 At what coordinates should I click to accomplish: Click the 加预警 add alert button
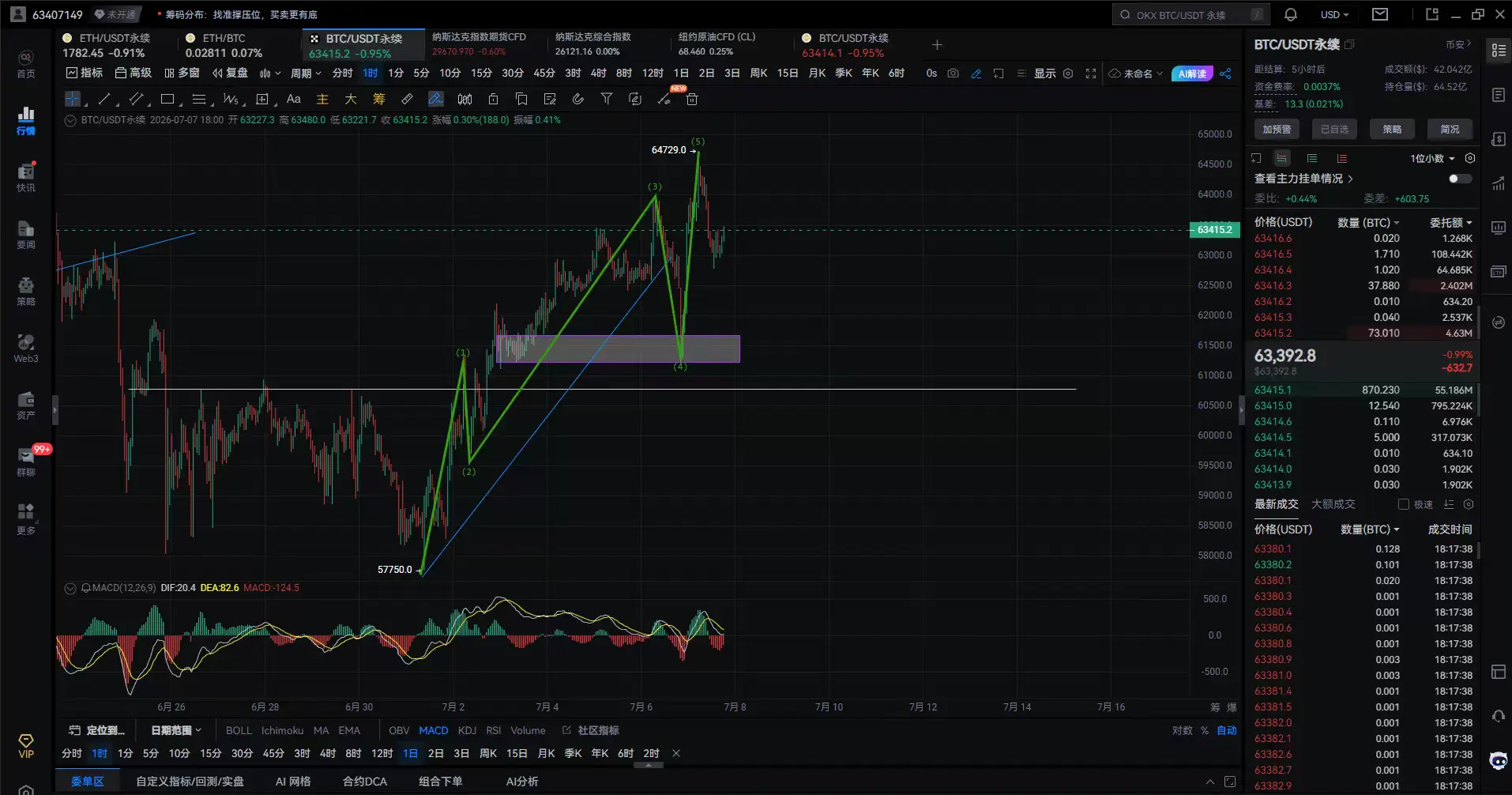tap(1277, 129)
